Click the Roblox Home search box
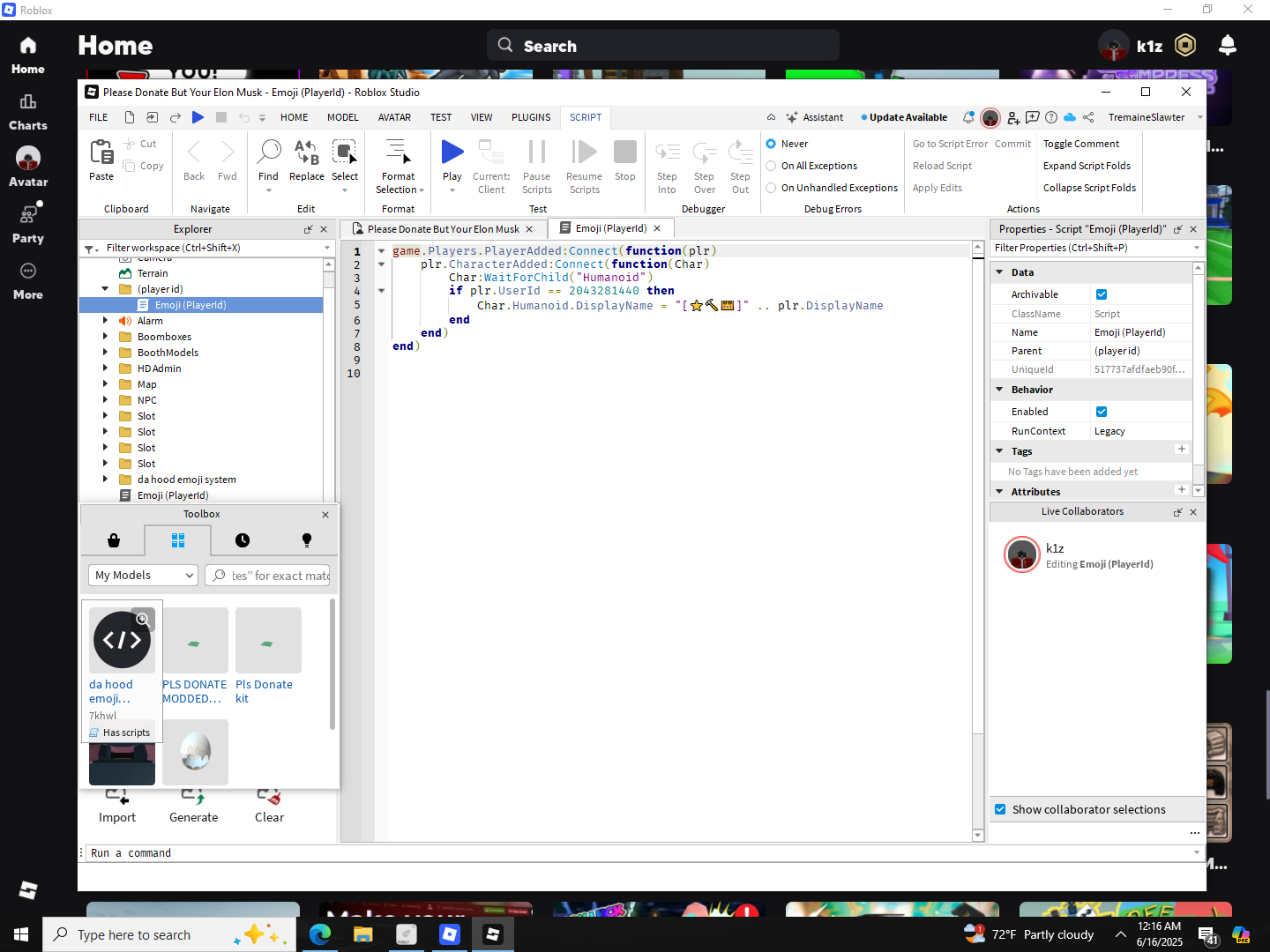 [x=663, y=45]
